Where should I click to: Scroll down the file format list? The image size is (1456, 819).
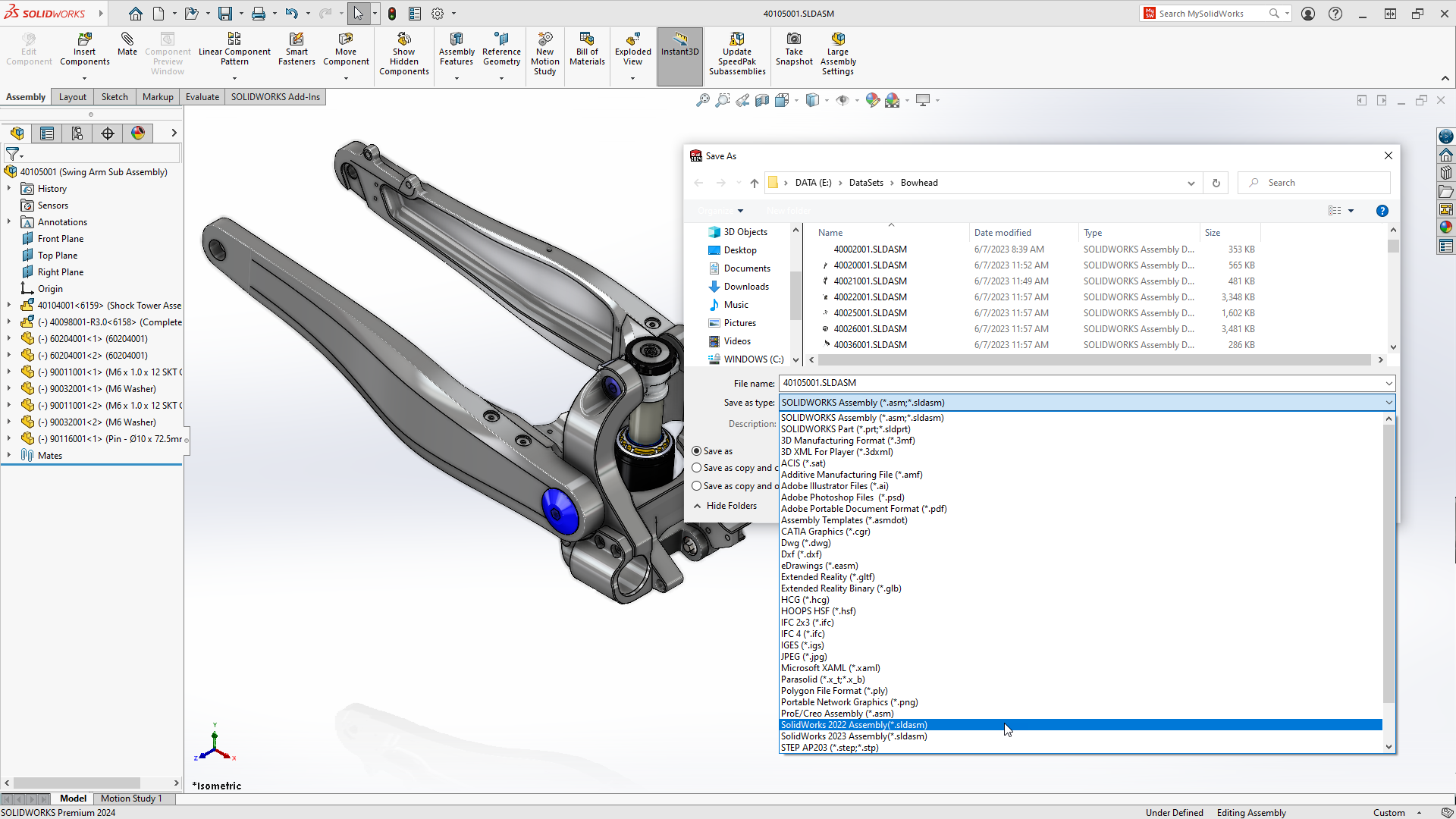pos(1388,747)
